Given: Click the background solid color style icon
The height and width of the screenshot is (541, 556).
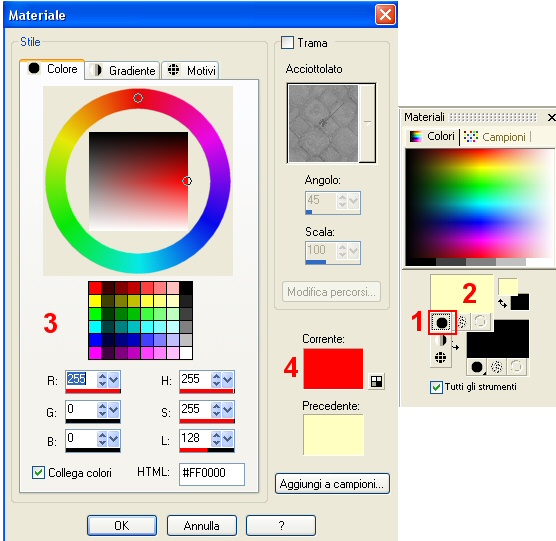Looking at the screenshot, I should point(477,367).
